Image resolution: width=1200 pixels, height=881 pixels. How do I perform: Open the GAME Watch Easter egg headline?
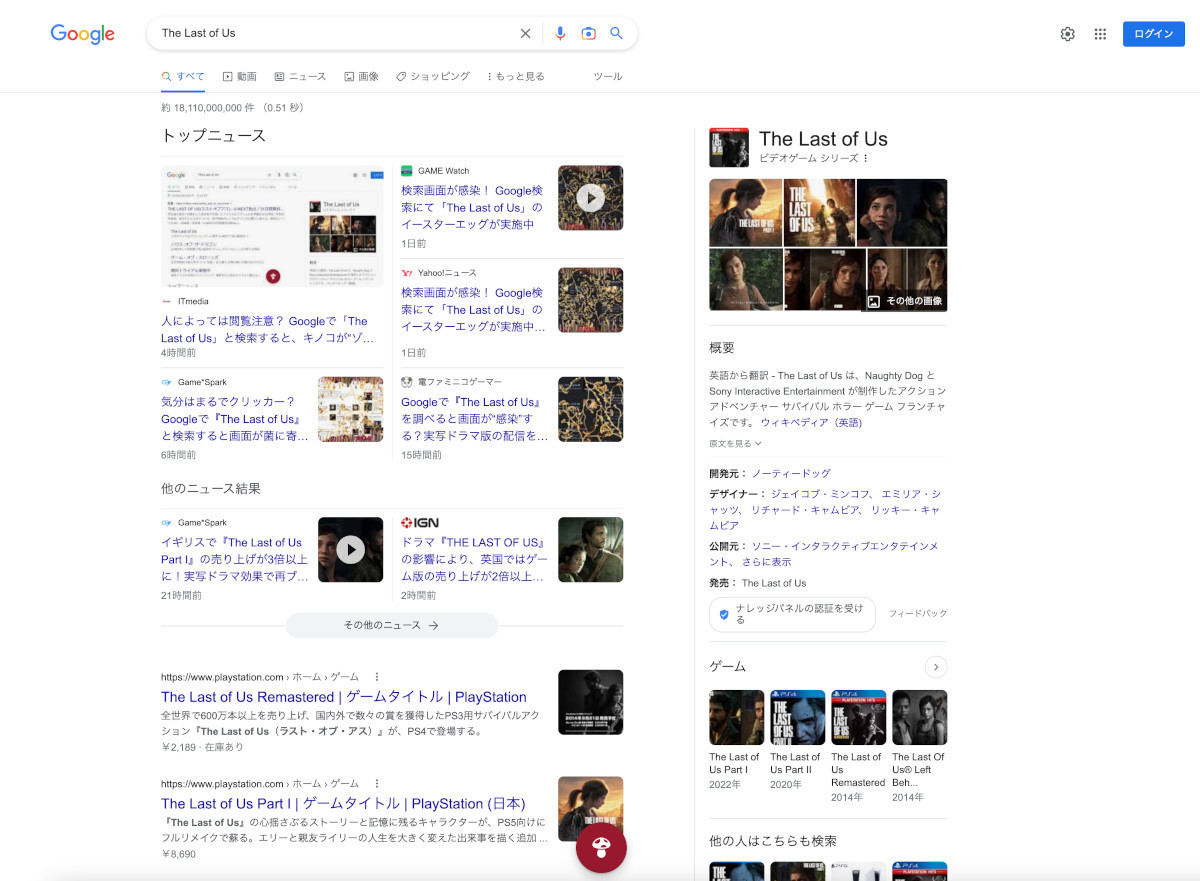(472, 208)
